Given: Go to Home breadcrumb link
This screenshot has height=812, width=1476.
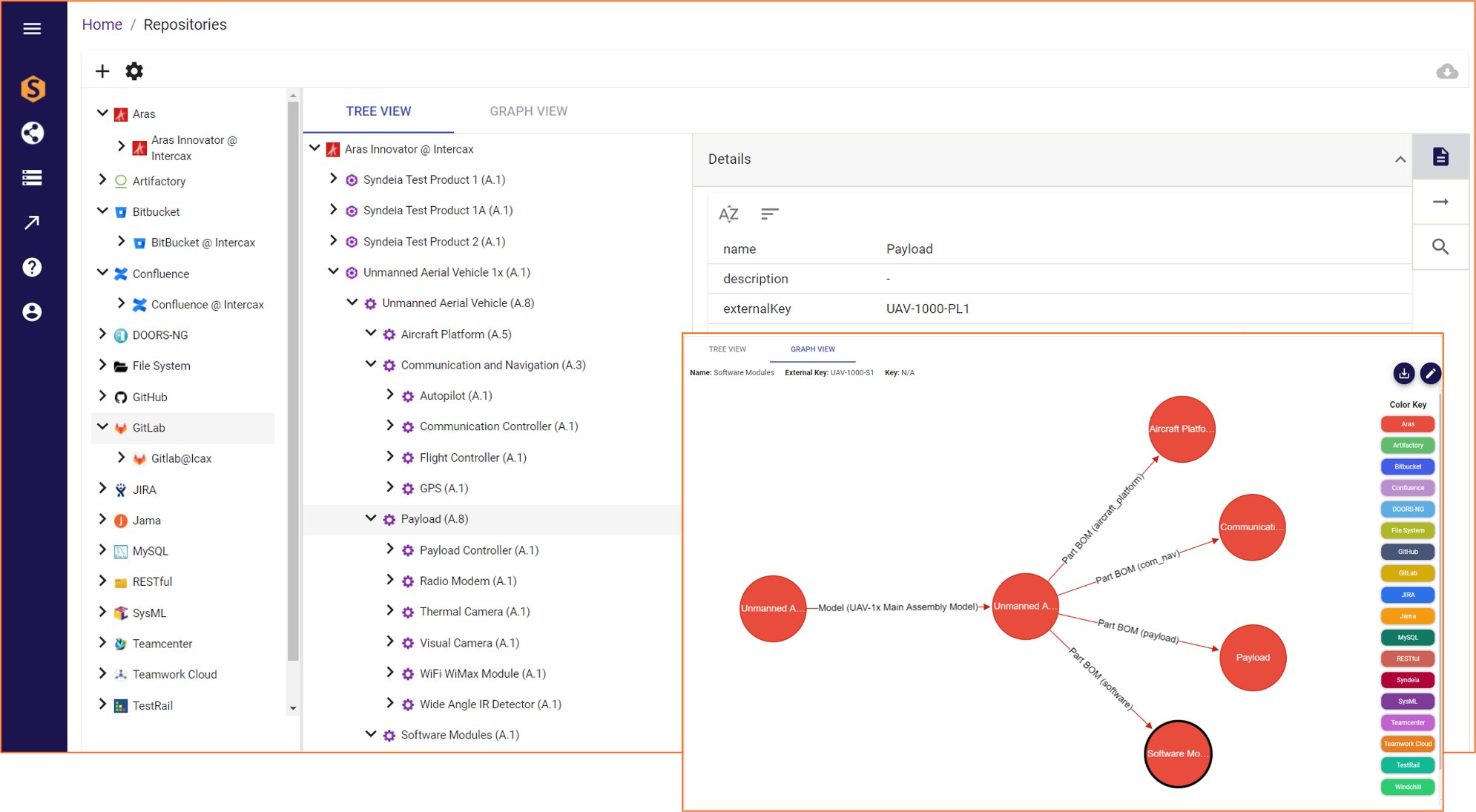Looking at the screenshot, I should pyautogui.click(x=102, y=24).
